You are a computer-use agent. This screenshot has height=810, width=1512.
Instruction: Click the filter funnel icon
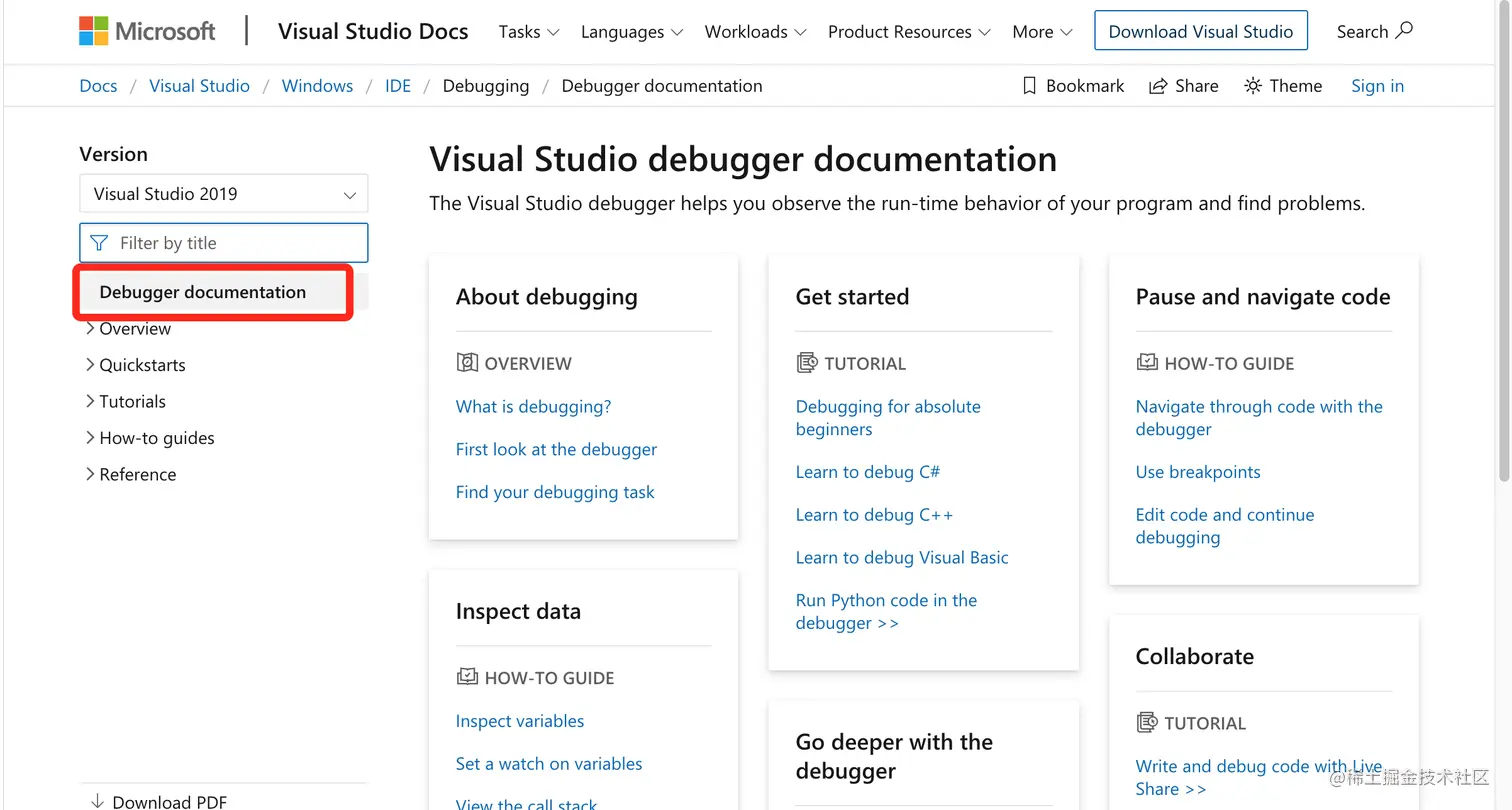[99, 243]
